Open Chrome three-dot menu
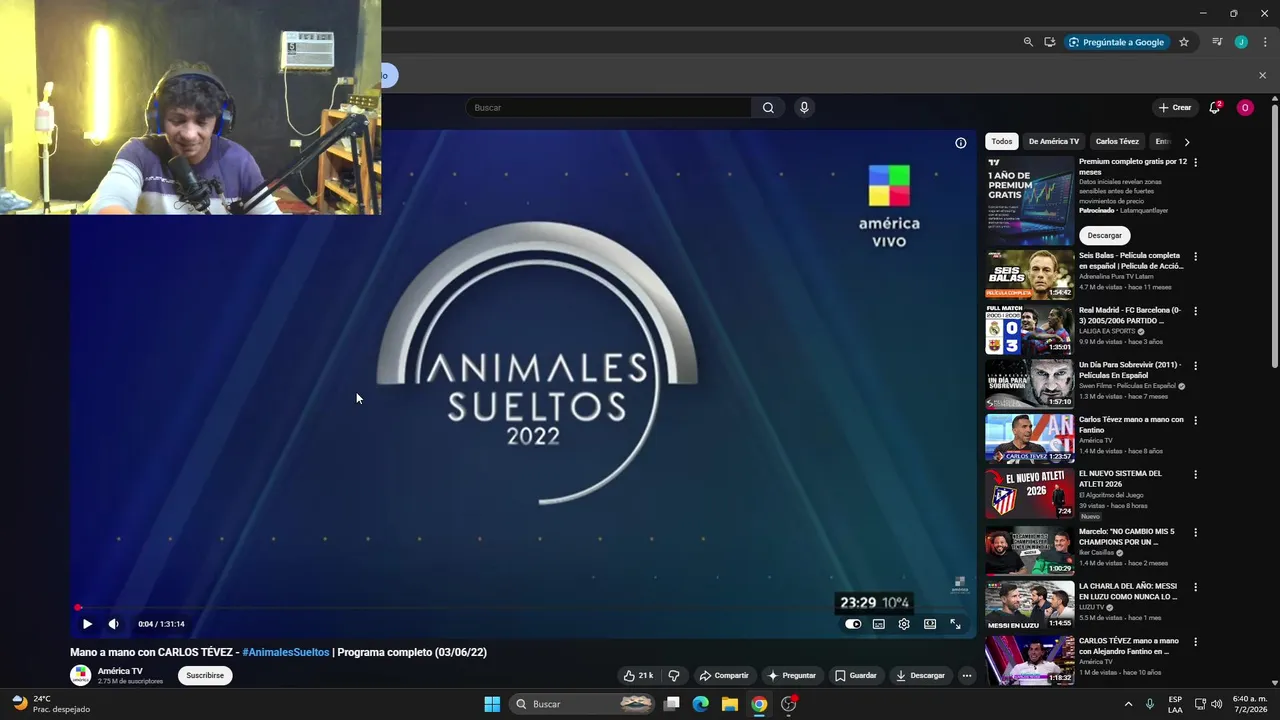Viewport: 1280px width, 720px height. (1265, 42)
